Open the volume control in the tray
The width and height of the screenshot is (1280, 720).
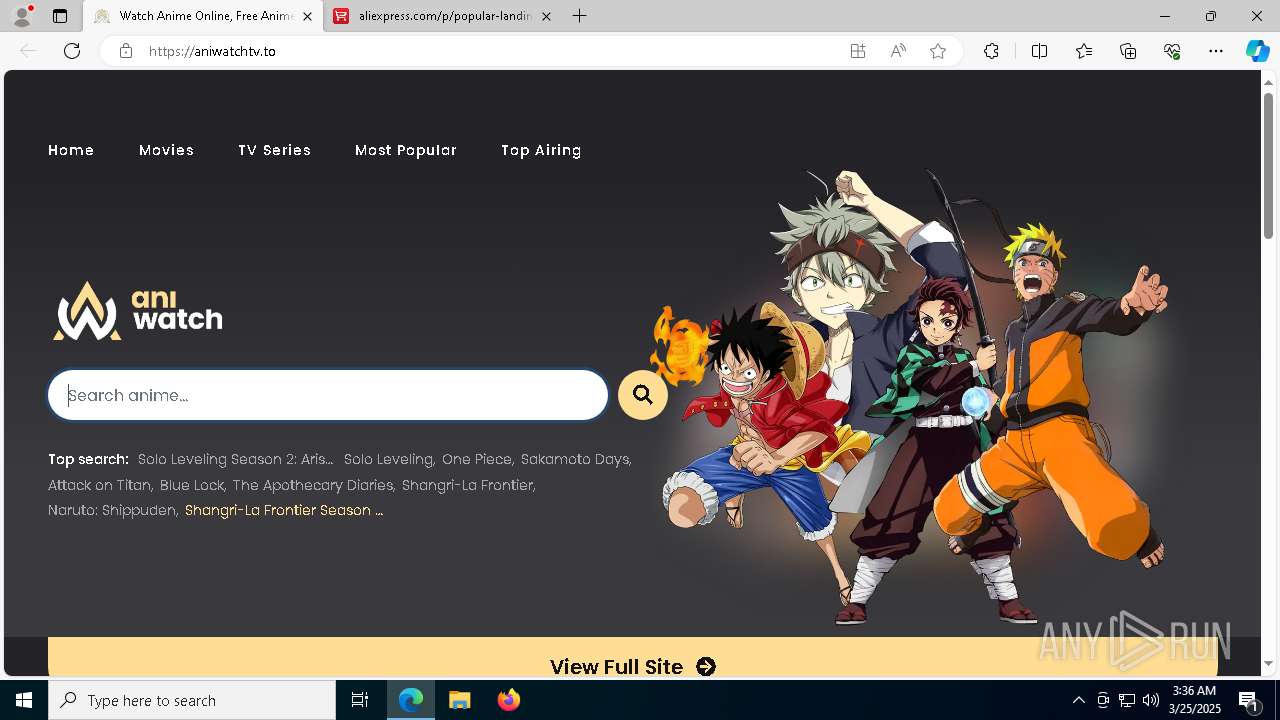(x=1151, y=700)
